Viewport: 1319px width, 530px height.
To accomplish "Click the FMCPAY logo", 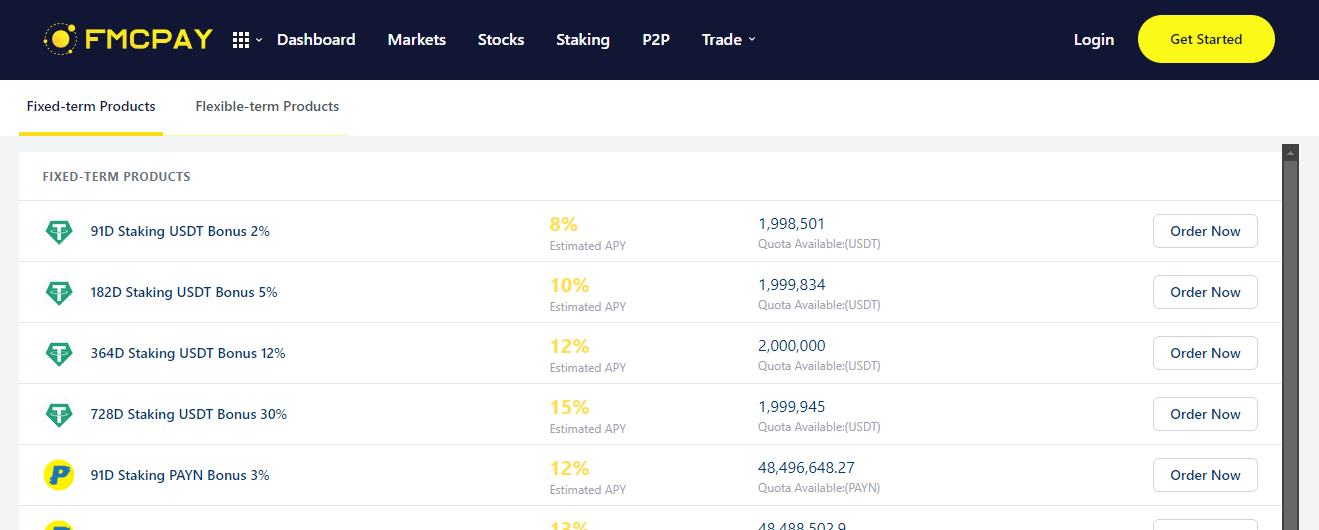I will pyautogui.click(x=128, y=39).
